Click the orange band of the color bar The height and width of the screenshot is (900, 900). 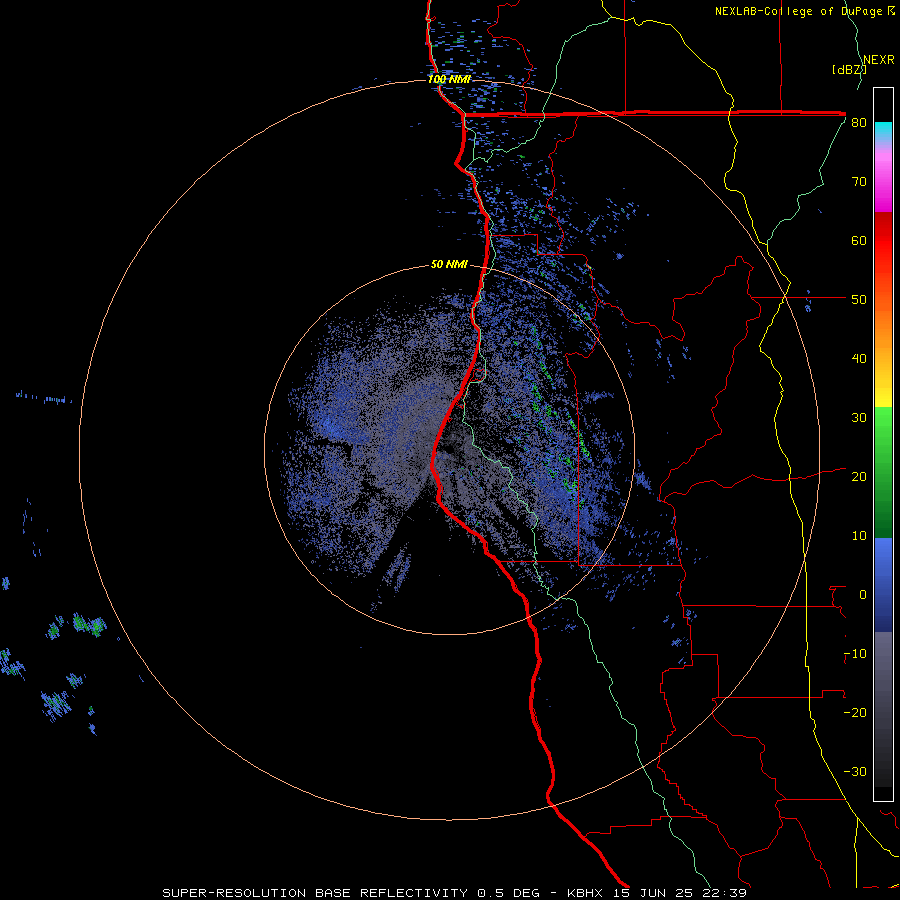coord(883,327)
